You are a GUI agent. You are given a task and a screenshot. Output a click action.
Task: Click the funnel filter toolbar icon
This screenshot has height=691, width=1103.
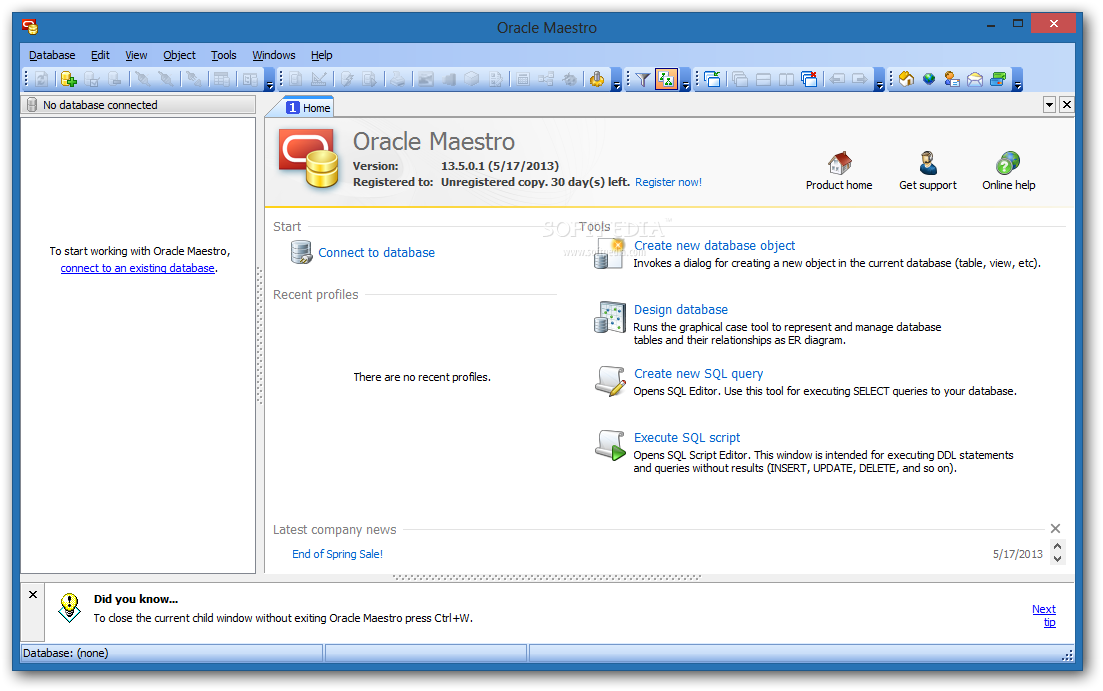click(642, 80)
